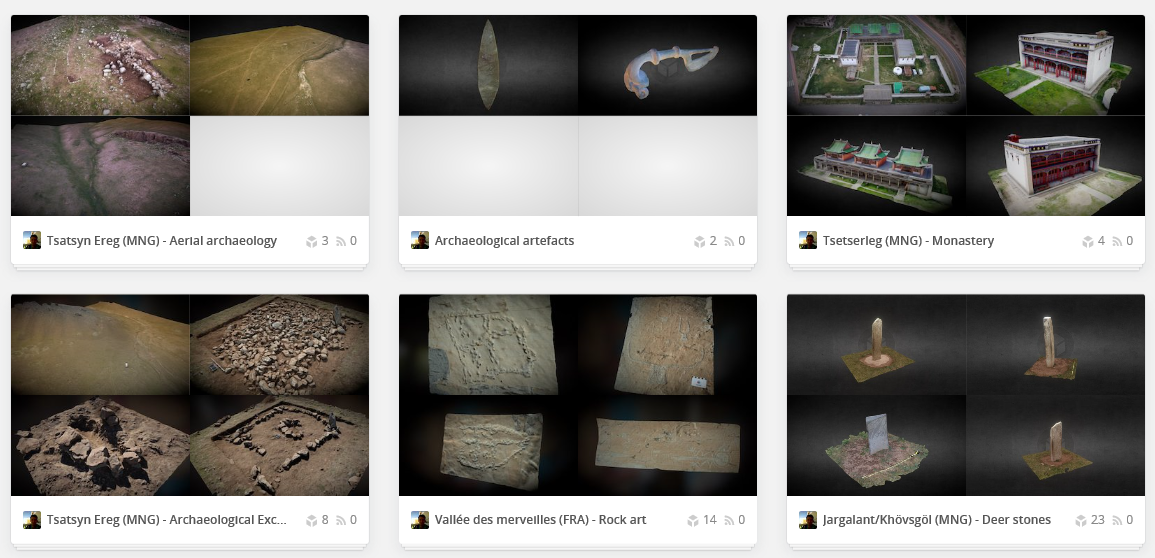The image size is (1155, 558).
Task: Select the gray slab deer stone thumbnail
Action: click(877, 445)
